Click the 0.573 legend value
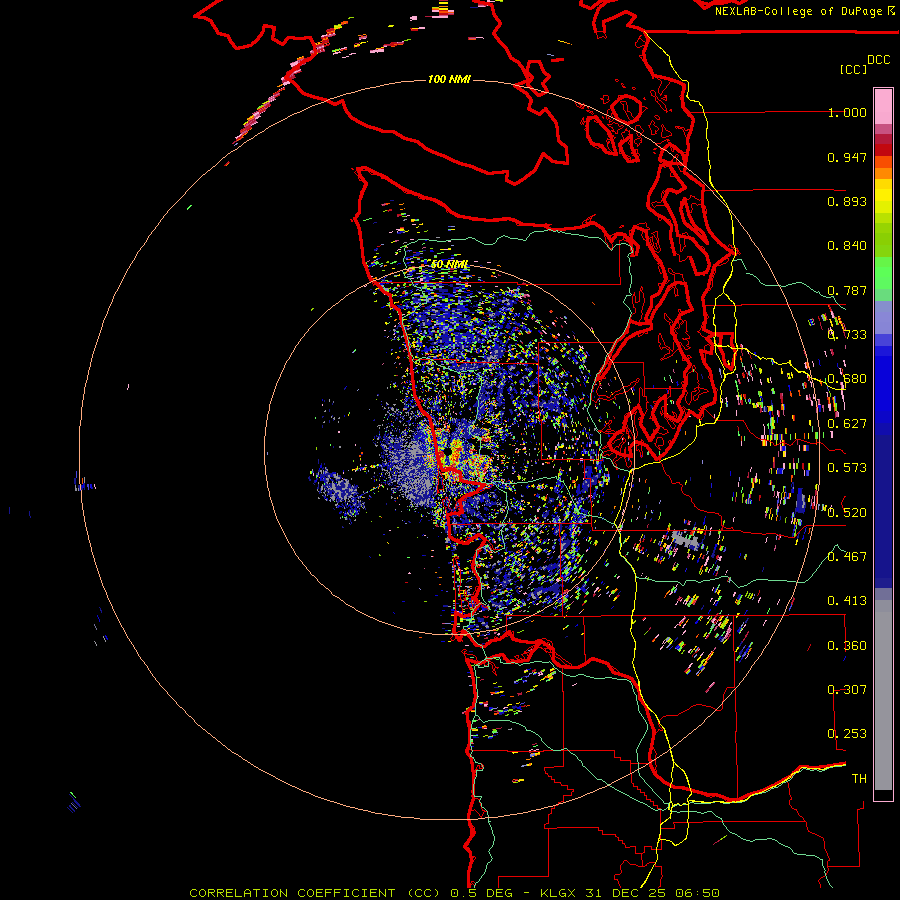Viewport: 900px width, 900px height. [x=847, y=468]
